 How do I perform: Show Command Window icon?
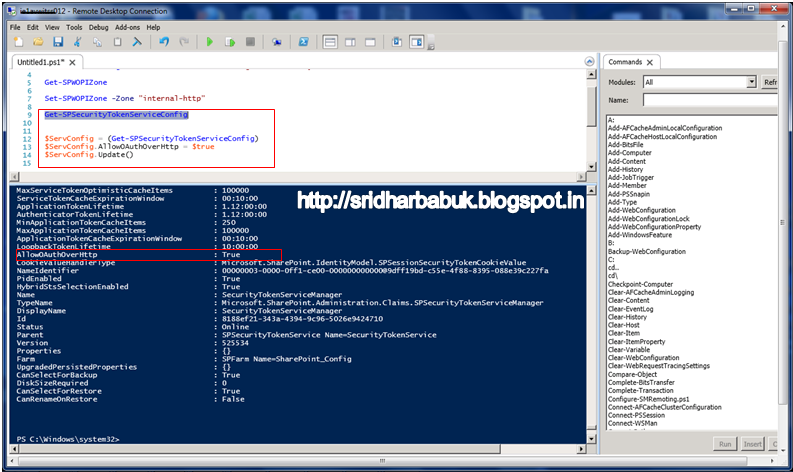point(397,42)
